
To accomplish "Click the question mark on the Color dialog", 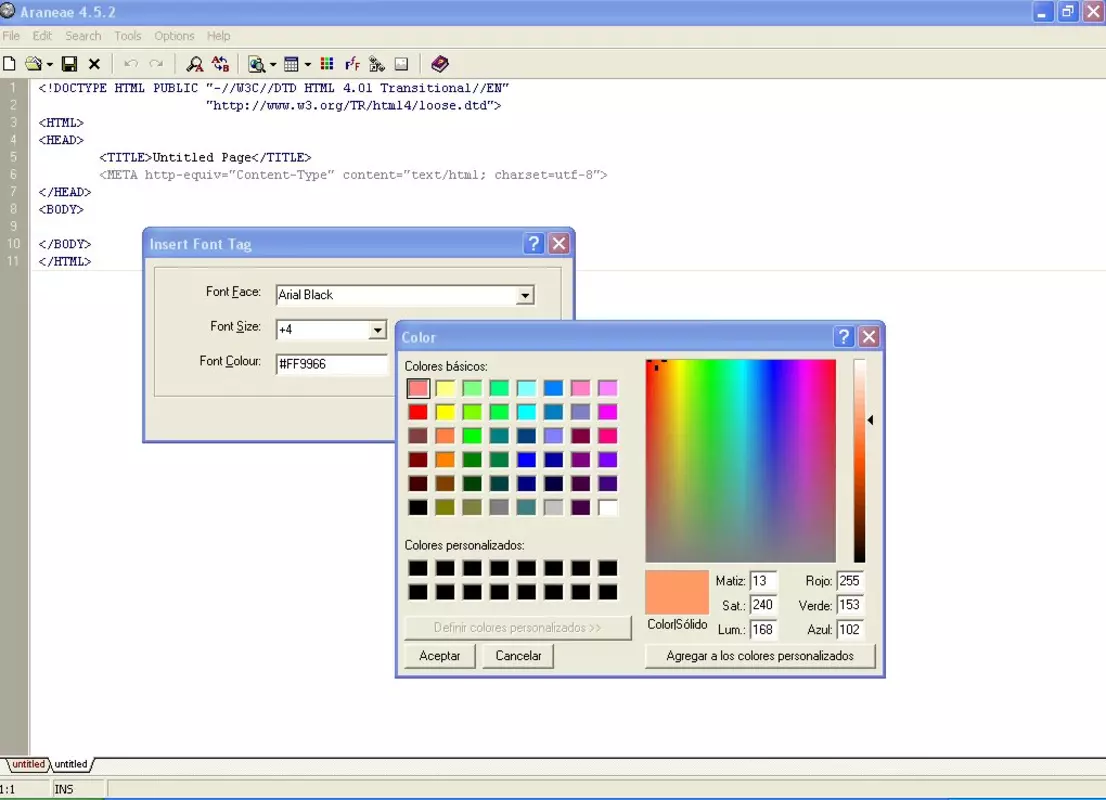I will (844, 337).
